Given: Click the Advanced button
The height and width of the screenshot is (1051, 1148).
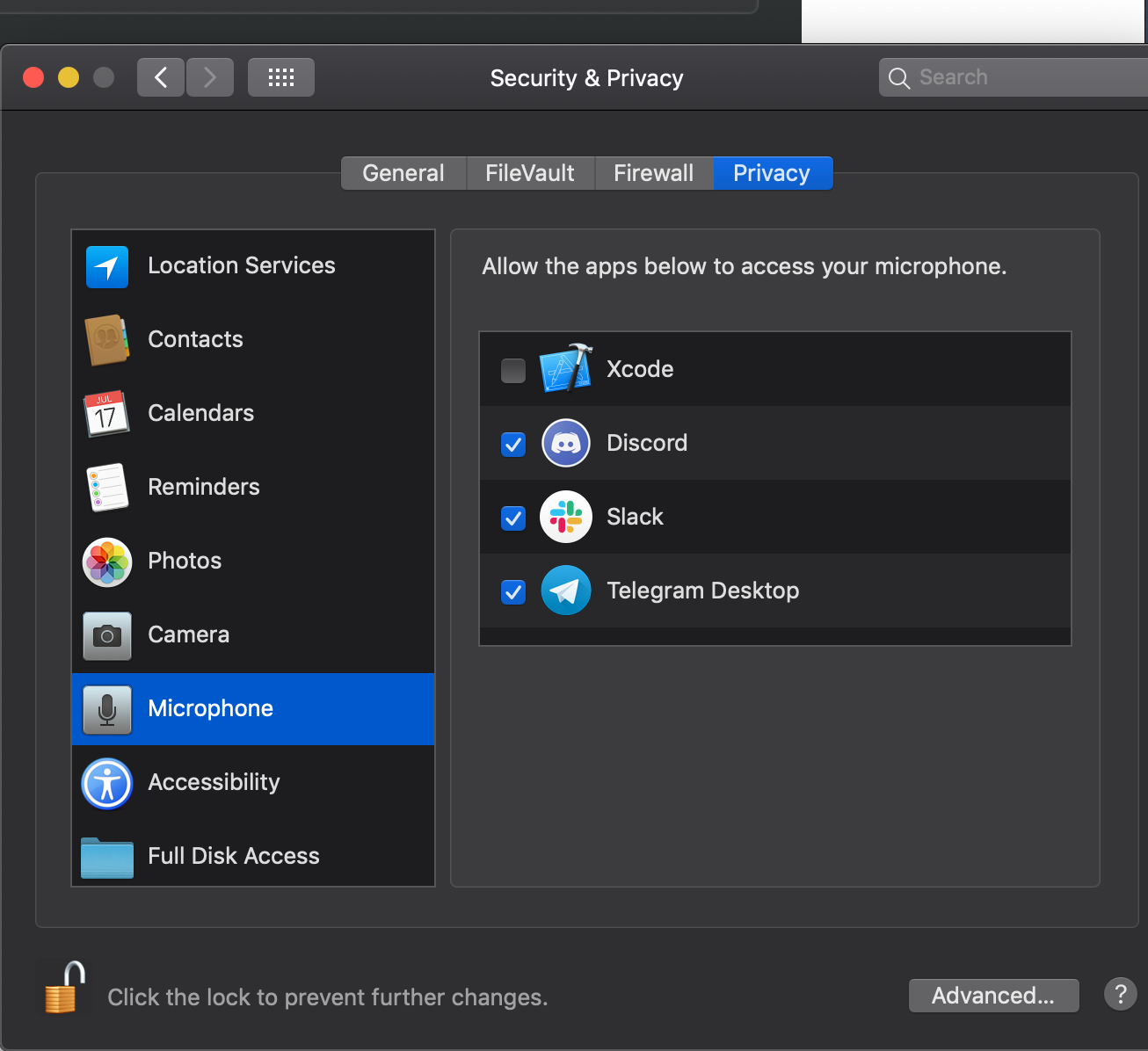Looking at the screenshot, I should tap(993, 995).
